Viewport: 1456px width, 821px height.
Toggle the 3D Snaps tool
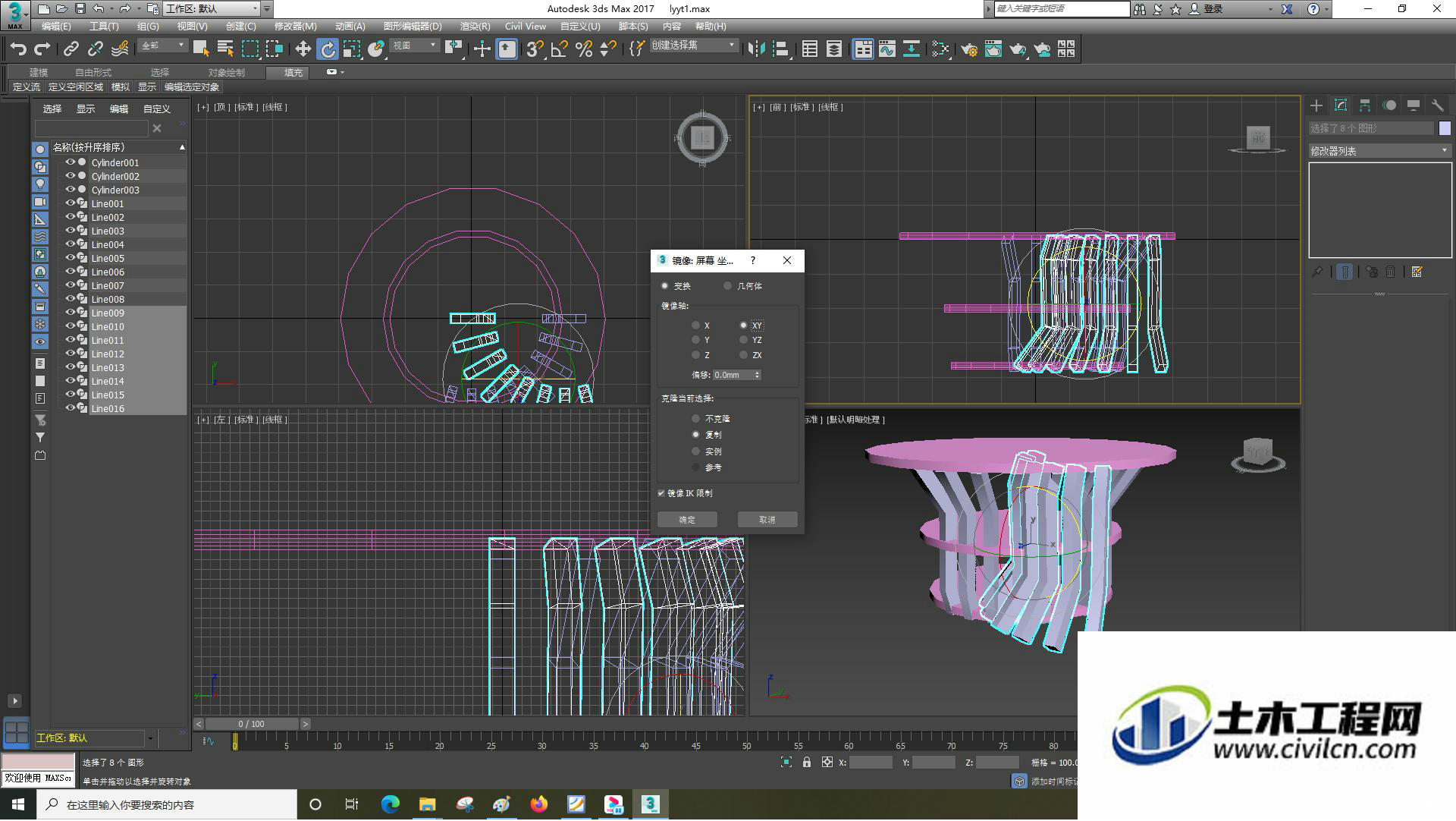[535, 49]
